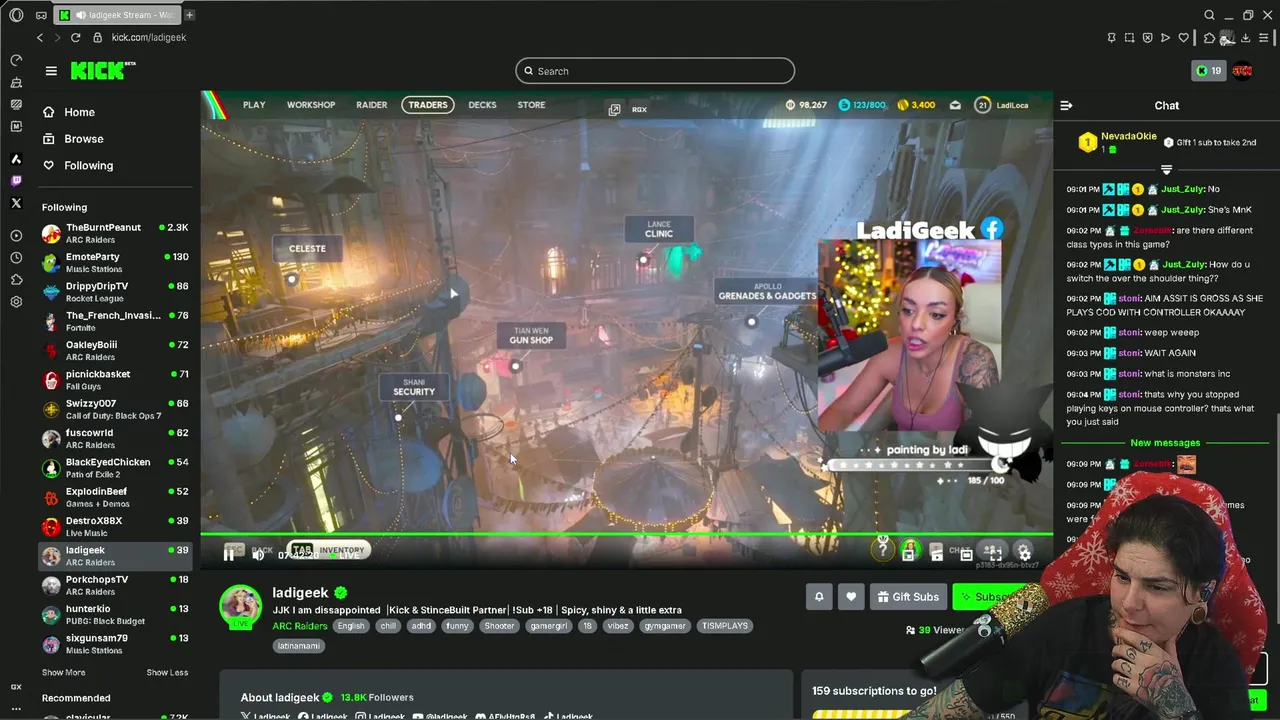Toggle the Kick hamburger sidebar menu
The width and height of the screenshot is (1280, 720).
[x=51, y=71]
